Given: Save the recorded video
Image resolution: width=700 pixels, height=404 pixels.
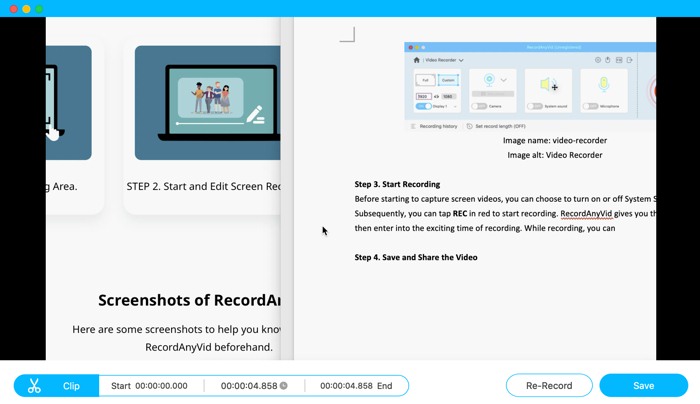Looking at the screenshot, I should point(643,385).
